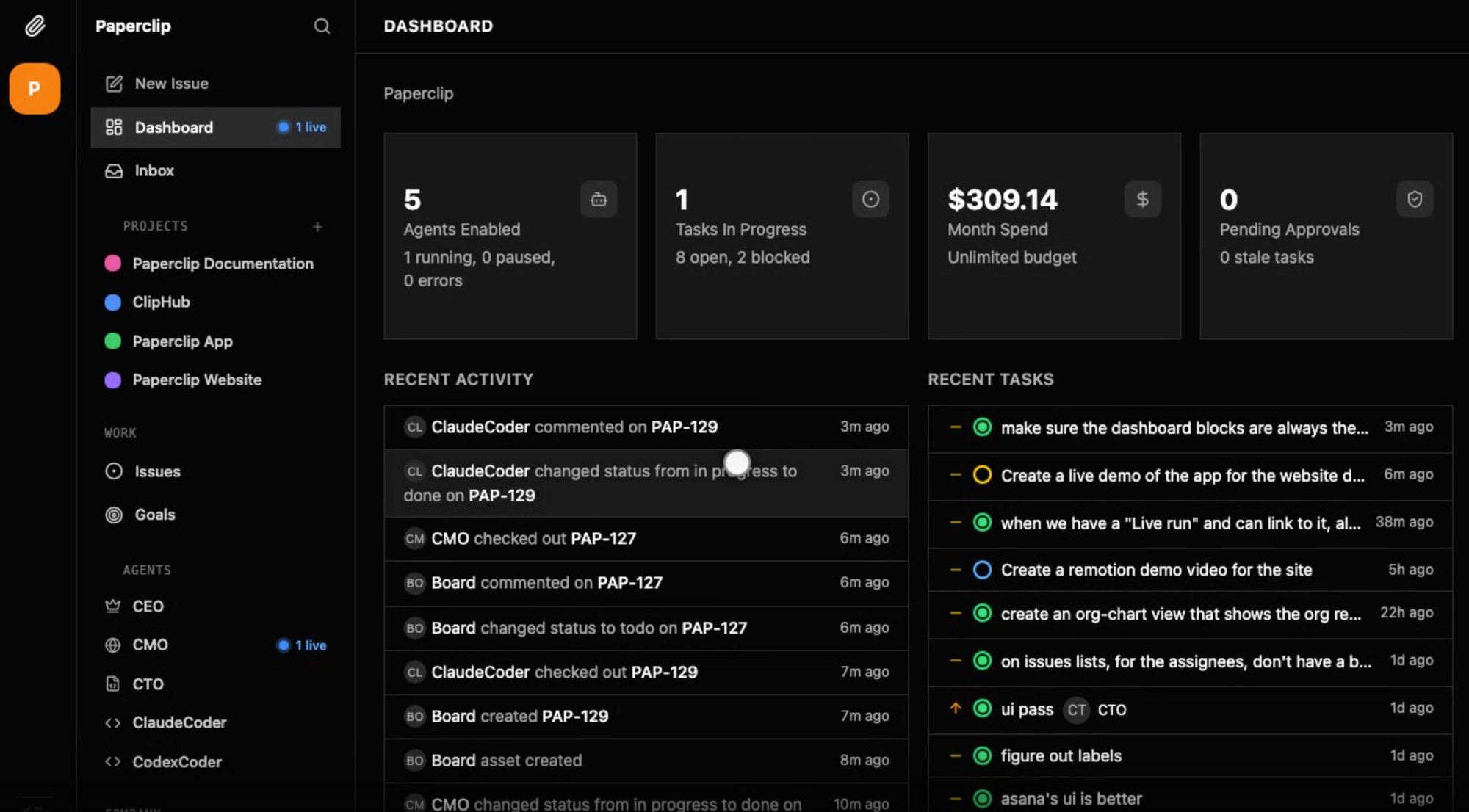Open the CMO agent with live badge
The image size is (1469, 812).
150,645
